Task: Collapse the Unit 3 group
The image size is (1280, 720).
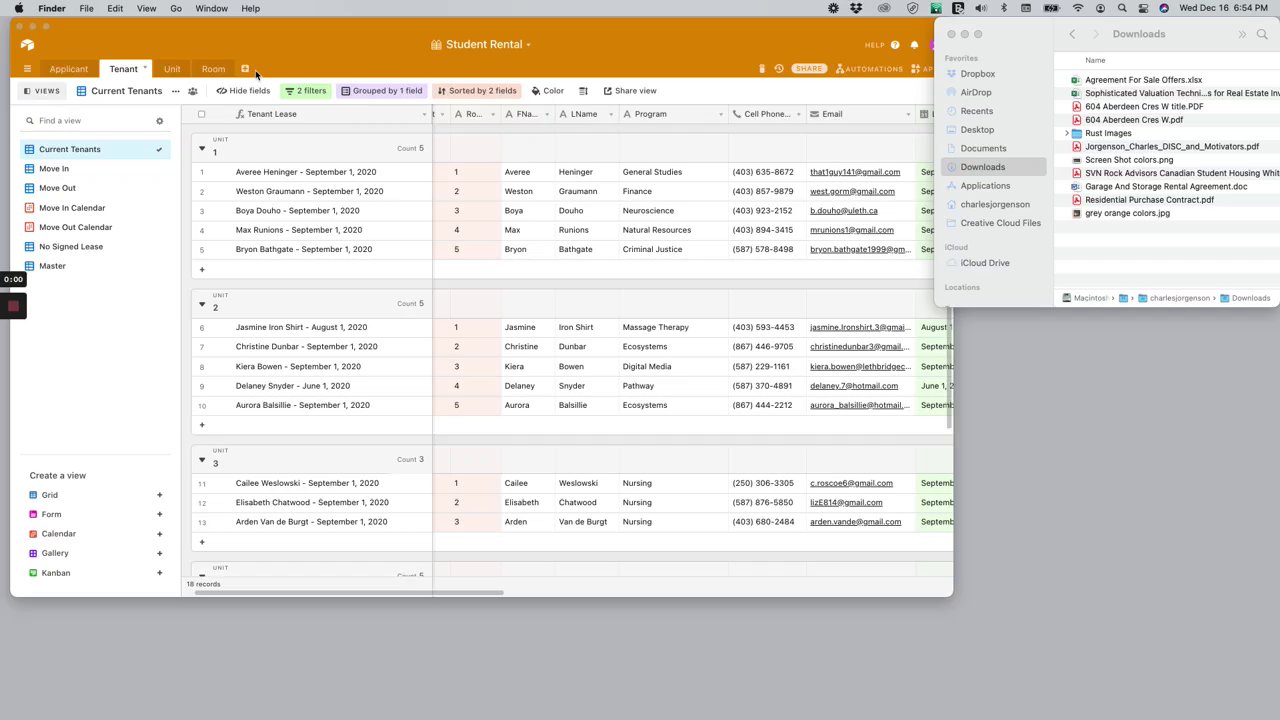Action: [x=202, y=460]
